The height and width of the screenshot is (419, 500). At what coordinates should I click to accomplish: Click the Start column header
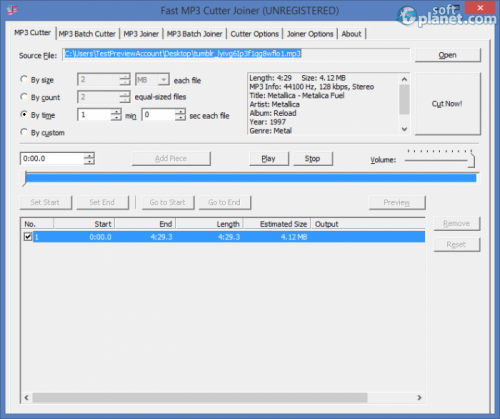[x=84, y=224]
